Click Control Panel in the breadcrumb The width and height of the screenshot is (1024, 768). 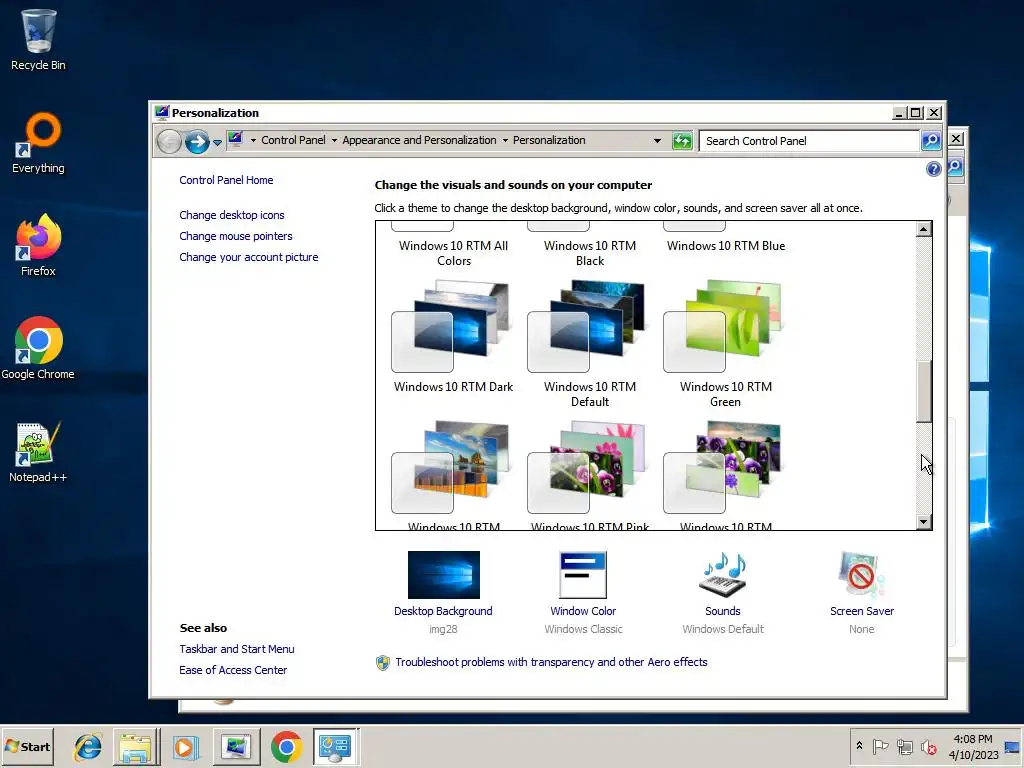tap(293, 140)
